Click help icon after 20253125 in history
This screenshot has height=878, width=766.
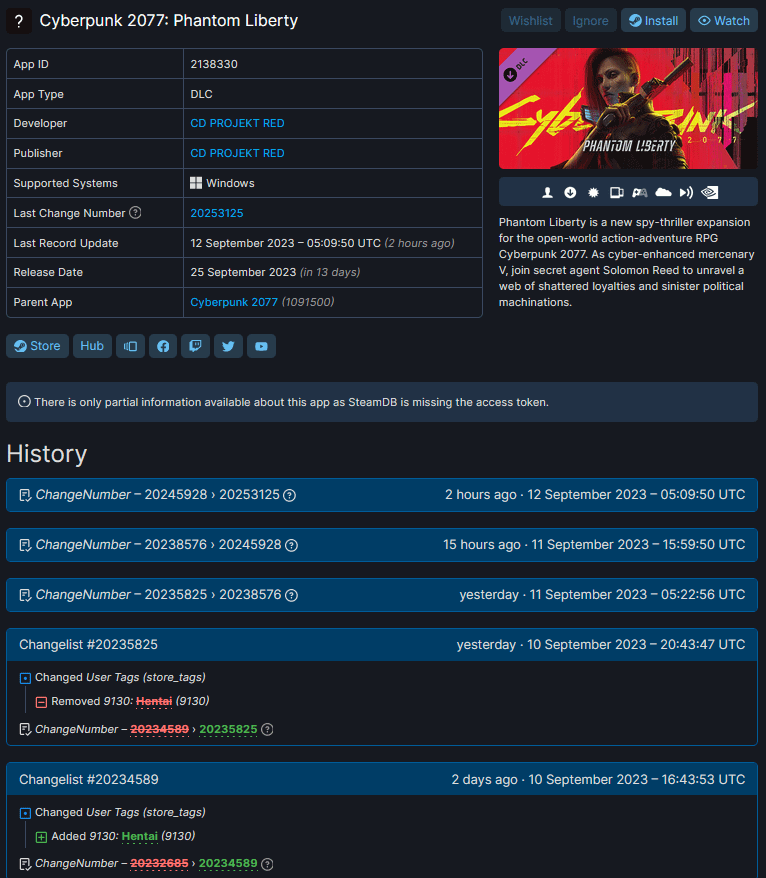[x=289, y=495]
